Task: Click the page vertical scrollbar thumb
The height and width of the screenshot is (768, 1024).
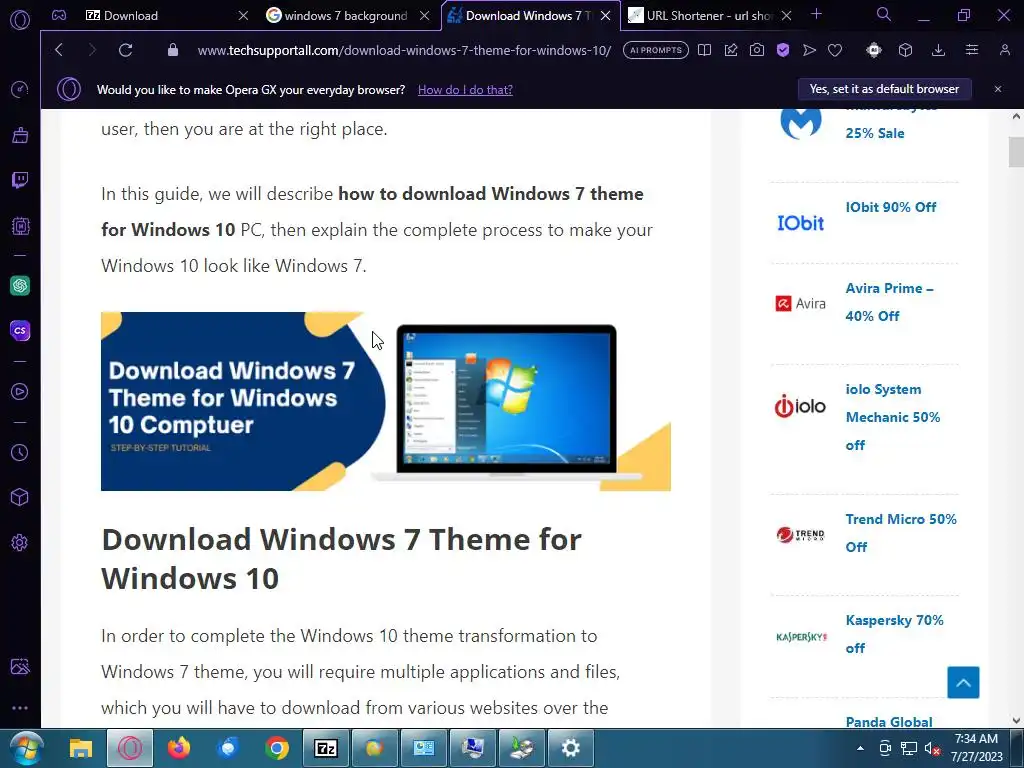Action: (x=1016, y=152)
